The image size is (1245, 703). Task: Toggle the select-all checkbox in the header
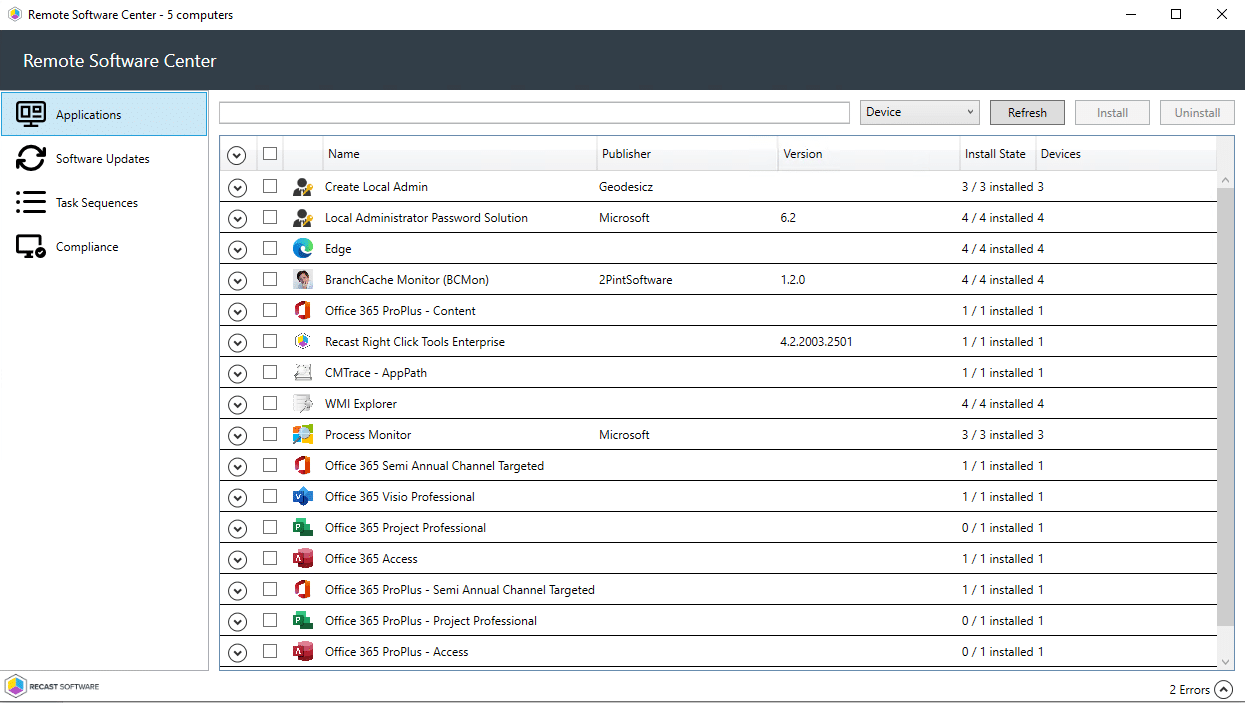point(270,154)
